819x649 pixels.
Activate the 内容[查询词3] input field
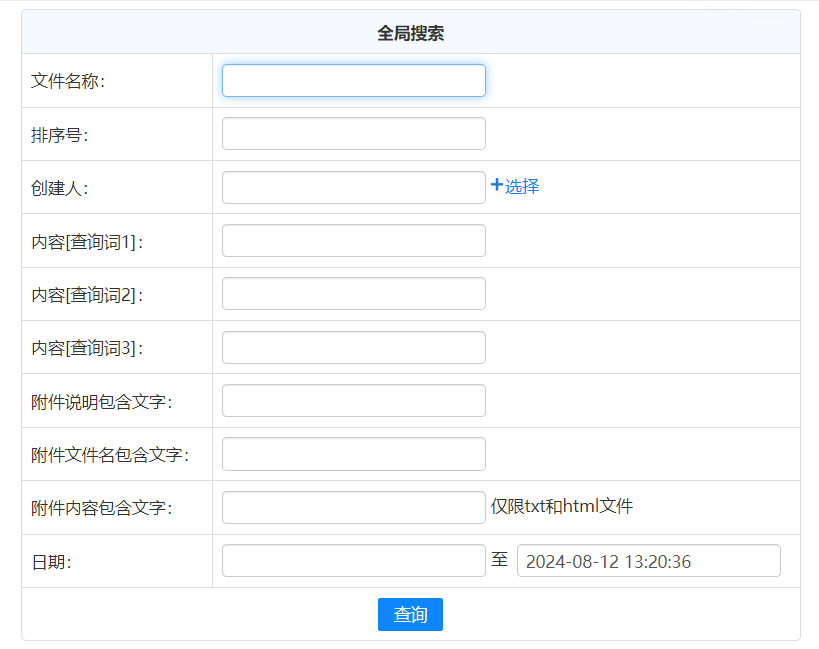[353, 348]
